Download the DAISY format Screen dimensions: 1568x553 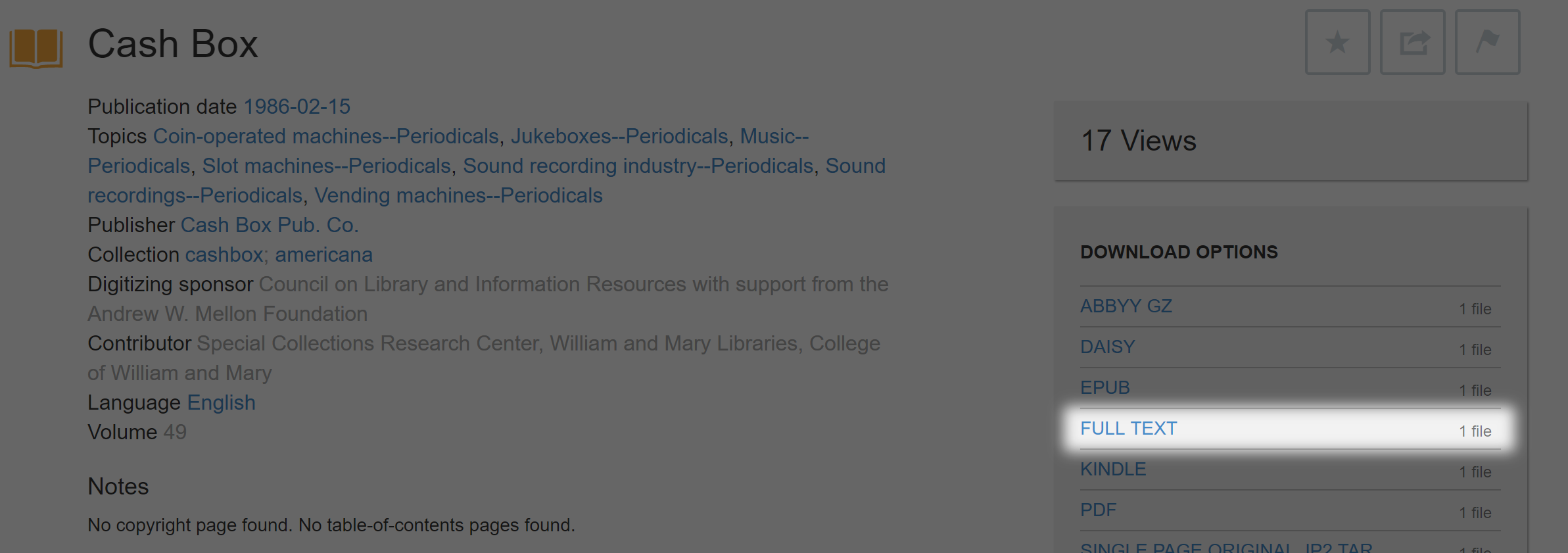click(1108, 347)
